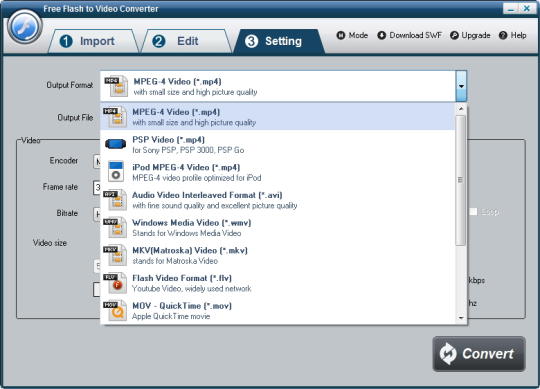
Task: Click the FLV Flash file icon
Action: [115, 283]
